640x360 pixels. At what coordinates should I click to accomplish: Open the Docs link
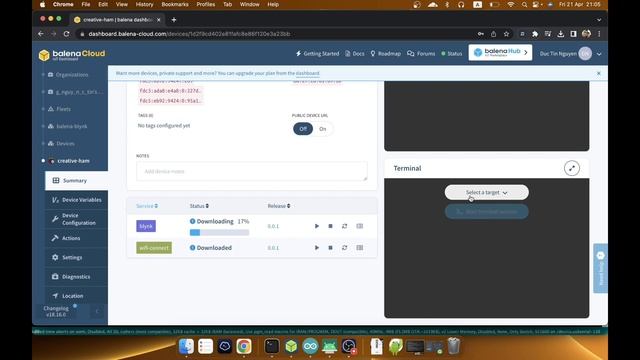click(355, 53)
